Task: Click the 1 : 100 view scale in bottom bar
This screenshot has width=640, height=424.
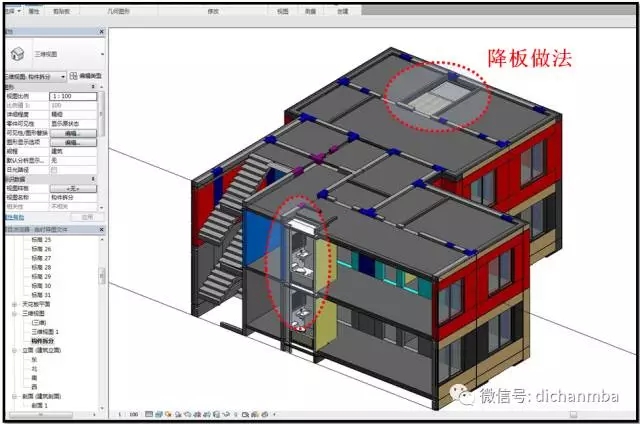Action: pyautogui.click(x=128, y=413)
